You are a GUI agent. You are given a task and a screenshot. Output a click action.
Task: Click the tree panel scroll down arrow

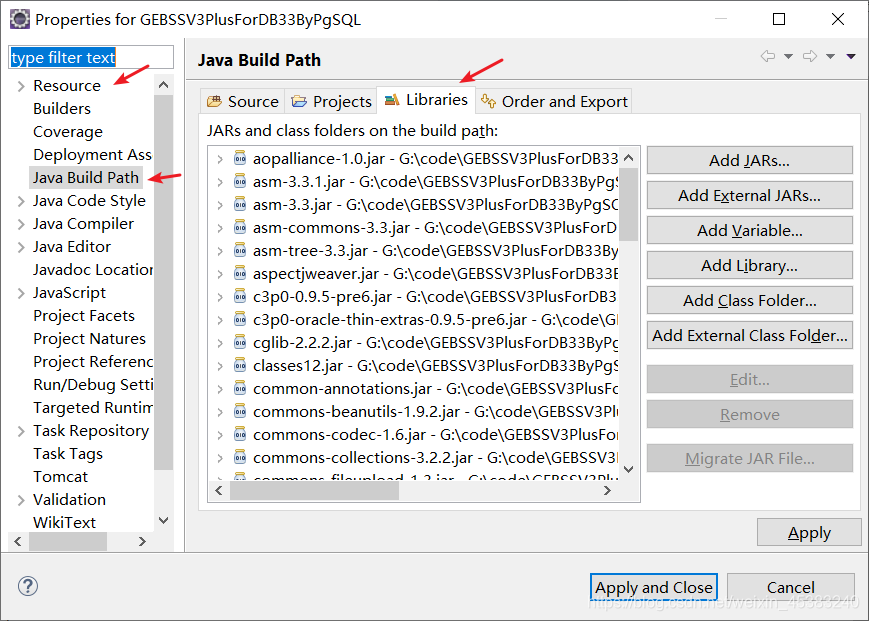(163, 520)
